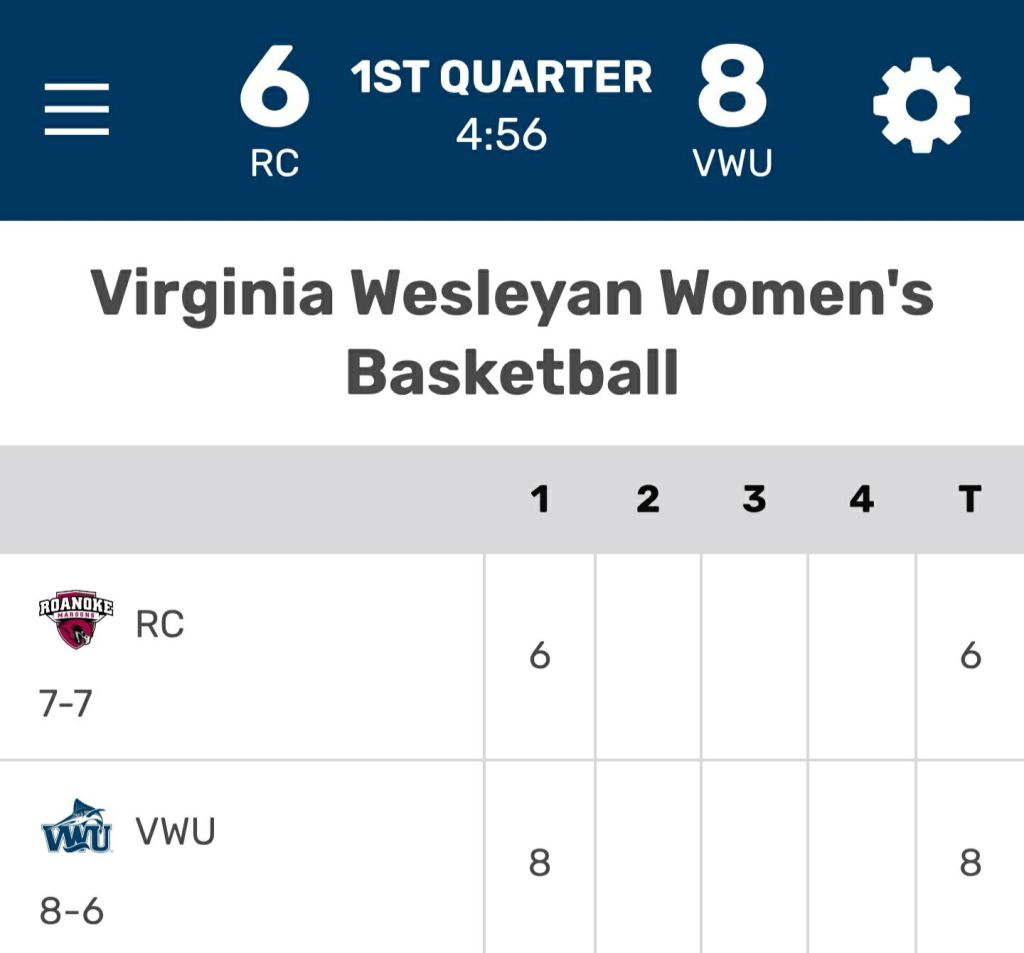Select the VWU score of 8 in header
Viewport: 1024px width, 953px height.
(x=732, y=88)
